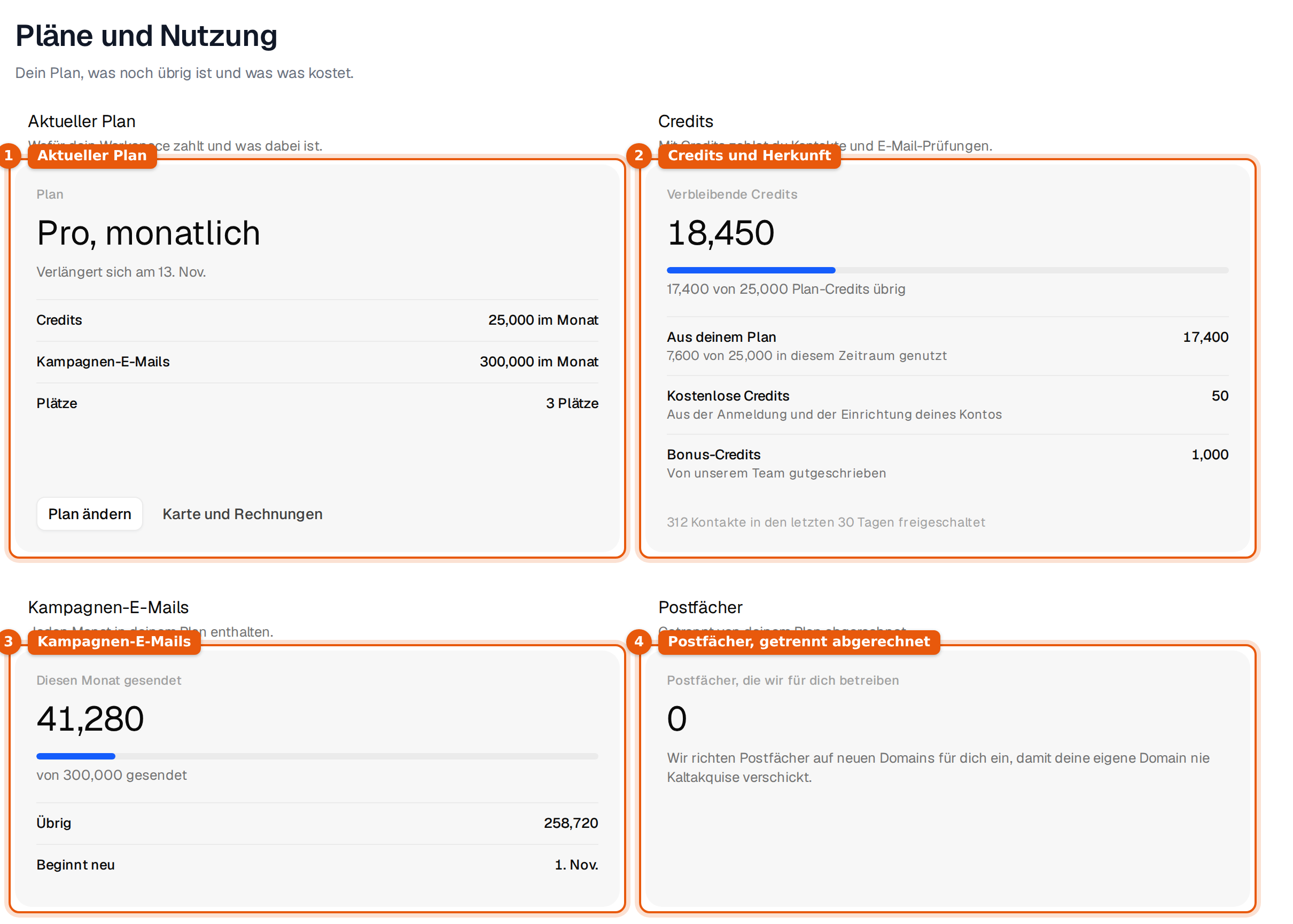1293x924 pixels.
Task: Click the "41,280" sent emails figure
Action: [x=90, y=718]
